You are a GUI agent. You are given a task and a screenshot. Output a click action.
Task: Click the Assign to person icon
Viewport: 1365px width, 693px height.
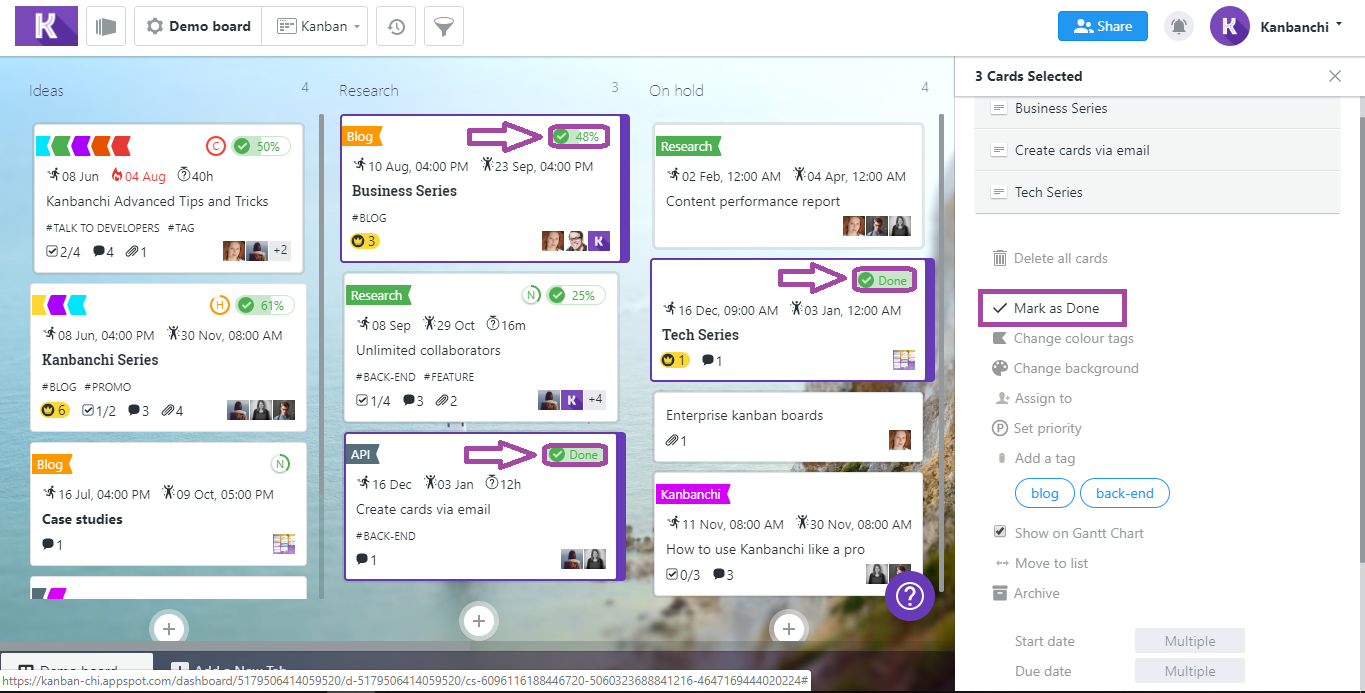click(1001, 398)
